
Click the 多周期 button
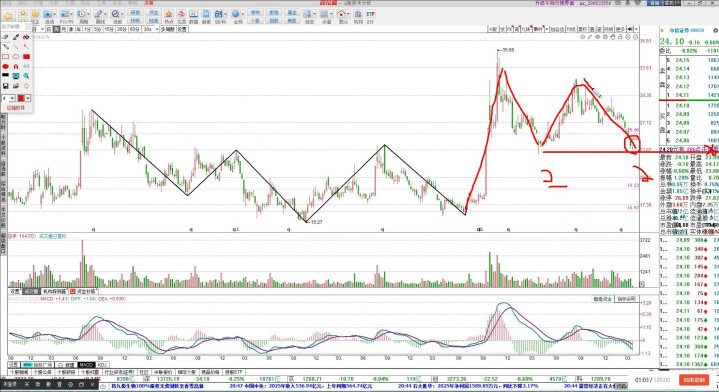coord(167,29)
